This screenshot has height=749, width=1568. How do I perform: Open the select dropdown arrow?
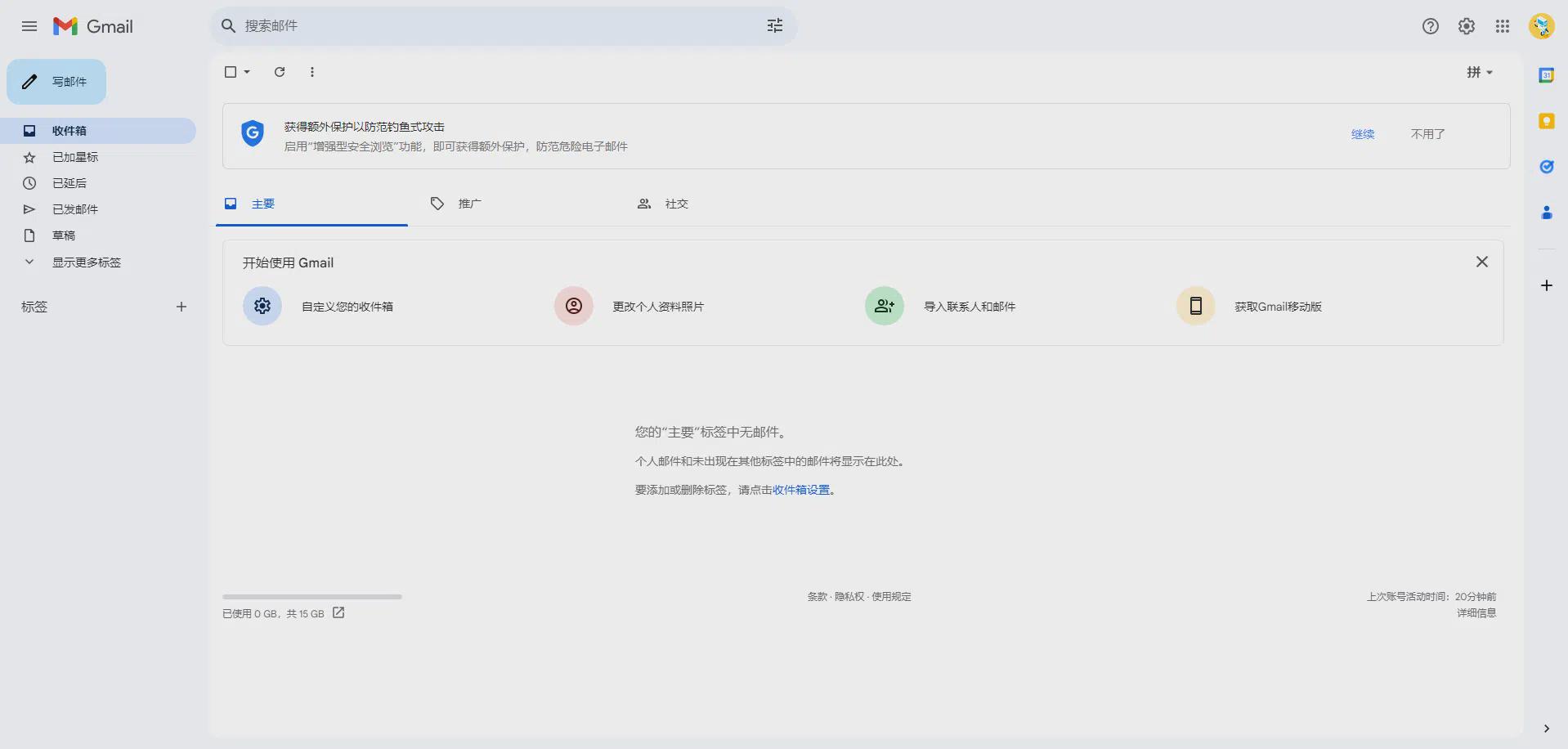[247, 72]
